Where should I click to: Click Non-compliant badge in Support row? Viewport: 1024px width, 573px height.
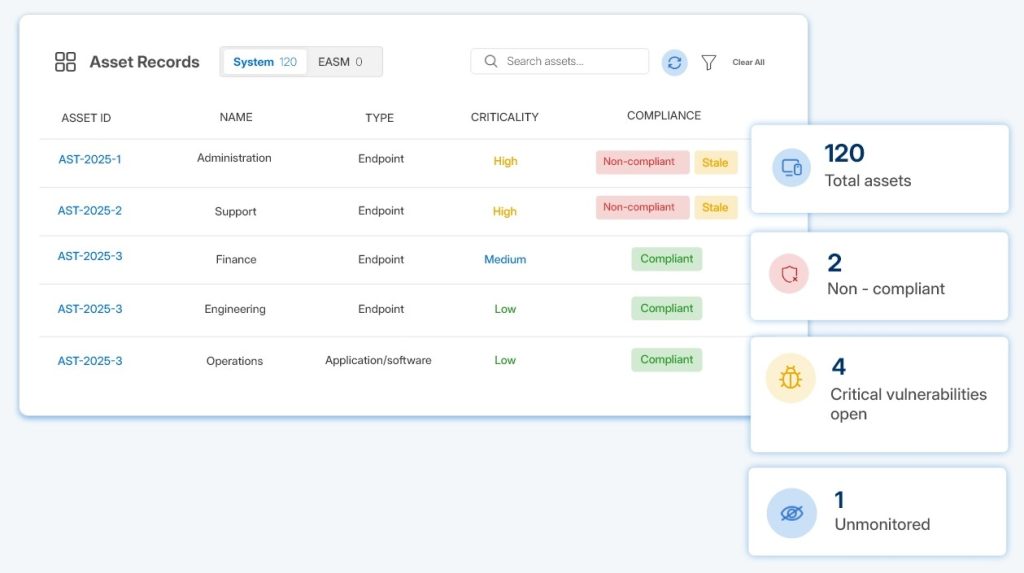tap(642, 207)
